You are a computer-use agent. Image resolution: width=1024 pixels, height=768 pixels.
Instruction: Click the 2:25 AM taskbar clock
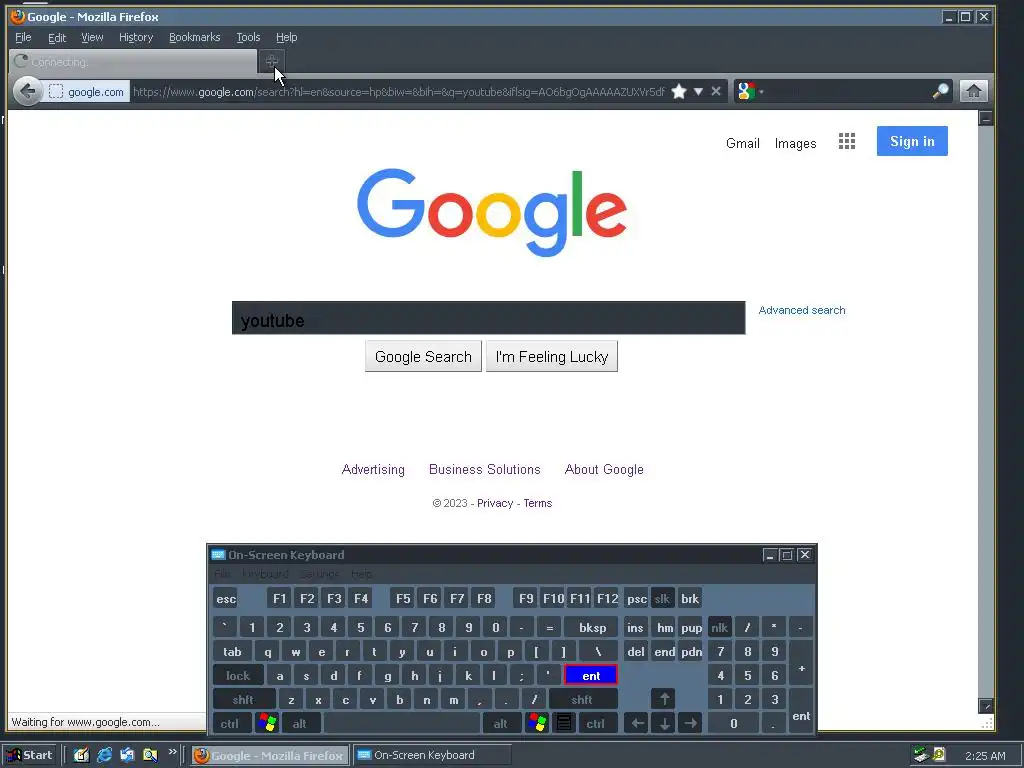[x=985, y=756]
